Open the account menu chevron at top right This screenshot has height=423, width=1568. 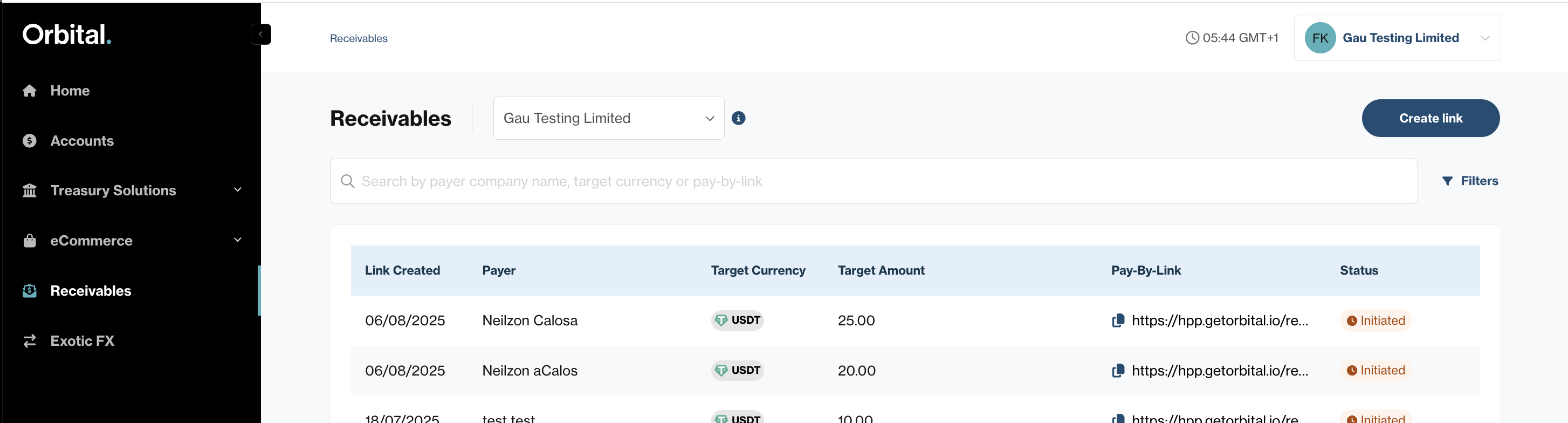(x=1484, y=38)
